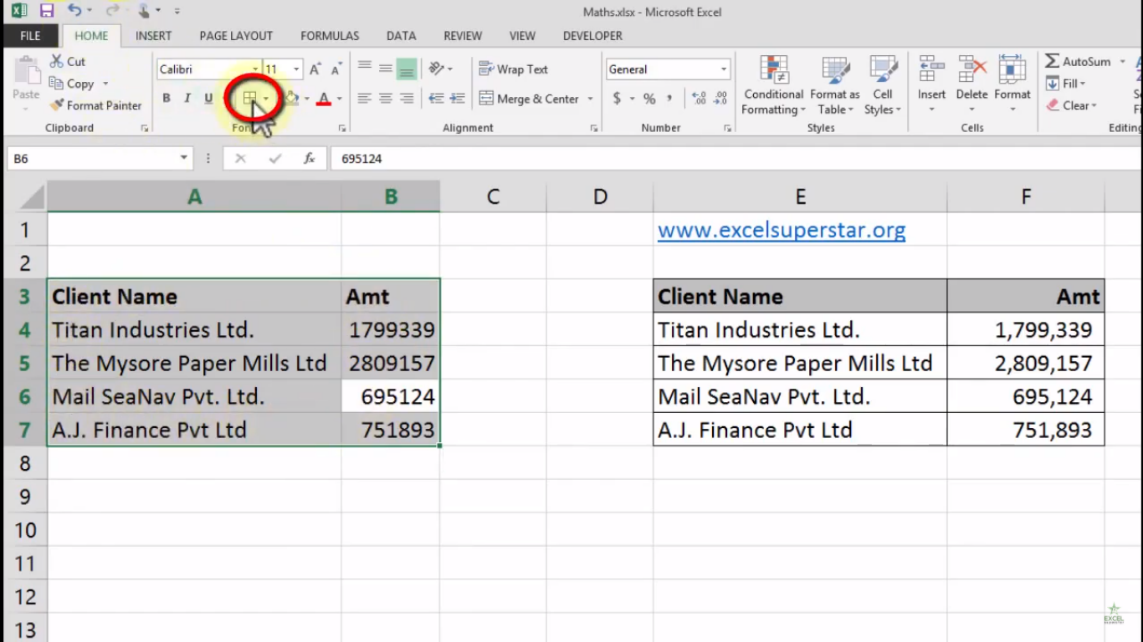Toggle Wrap Text
The image size is (1143, 642).
pyautogui.click(x=513, y=69)
